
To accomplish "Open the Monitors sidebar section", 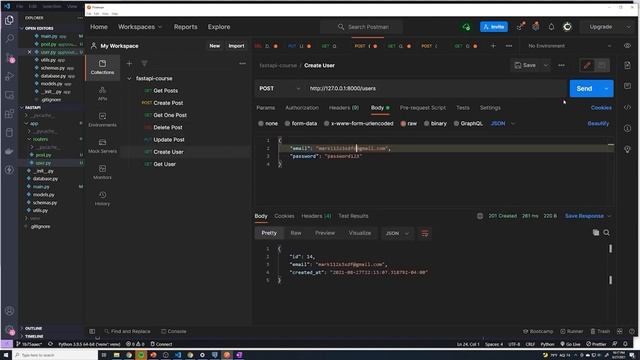I will click(x=102, y=172).
